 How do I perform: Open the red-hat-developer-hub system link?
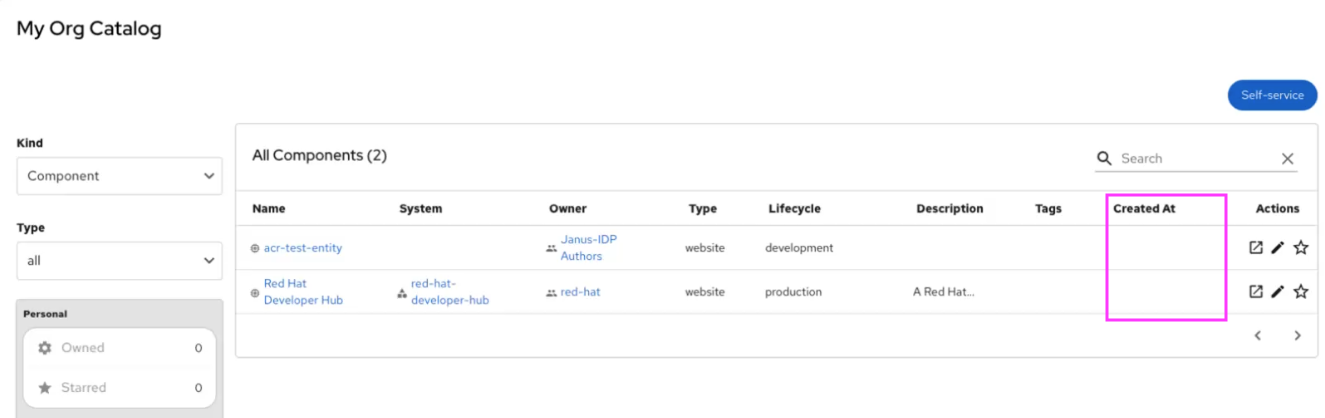click(x=449, y=292)
